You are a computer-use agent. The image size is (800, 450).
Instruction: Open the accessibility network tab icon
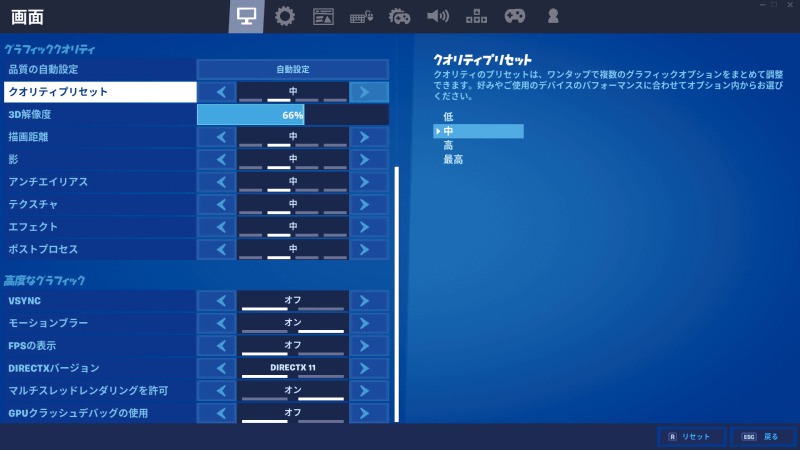(476, 16)
